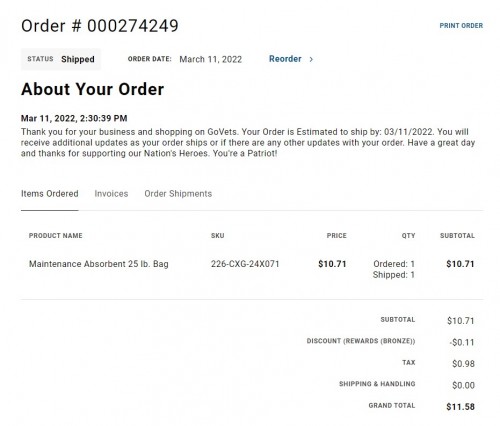Select the Items Ordered tab
The width and height of the screenshot is (500, 426).
(50, 194)
